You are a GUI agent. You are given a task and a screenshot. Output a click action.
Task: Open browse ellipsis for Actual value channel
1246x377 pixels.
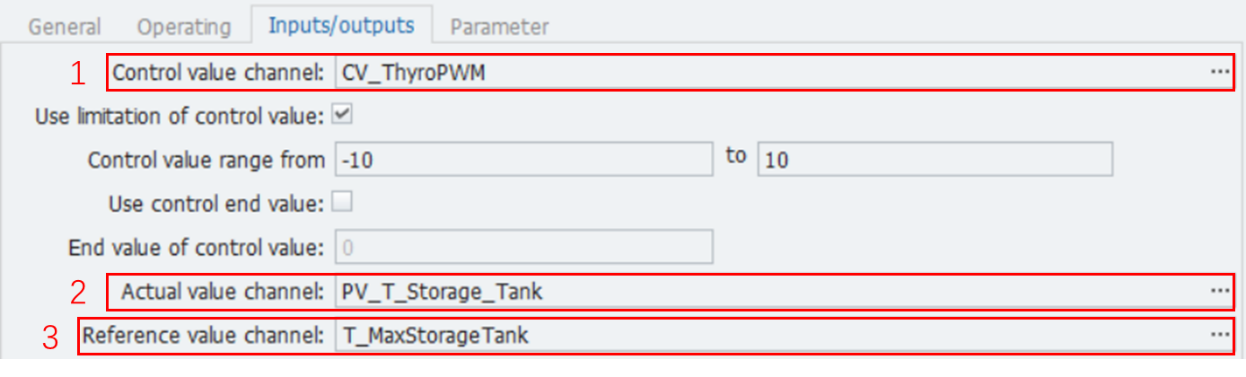click(1219, 290)
